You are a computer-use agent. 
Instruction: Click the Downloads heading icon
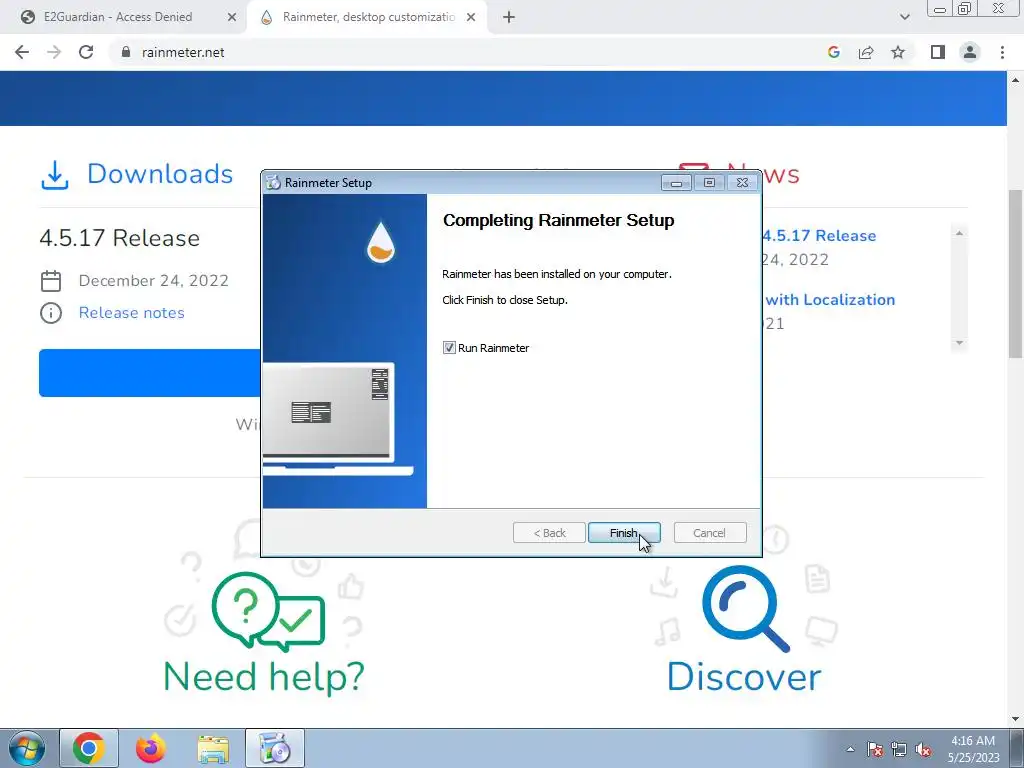point(55,175)
